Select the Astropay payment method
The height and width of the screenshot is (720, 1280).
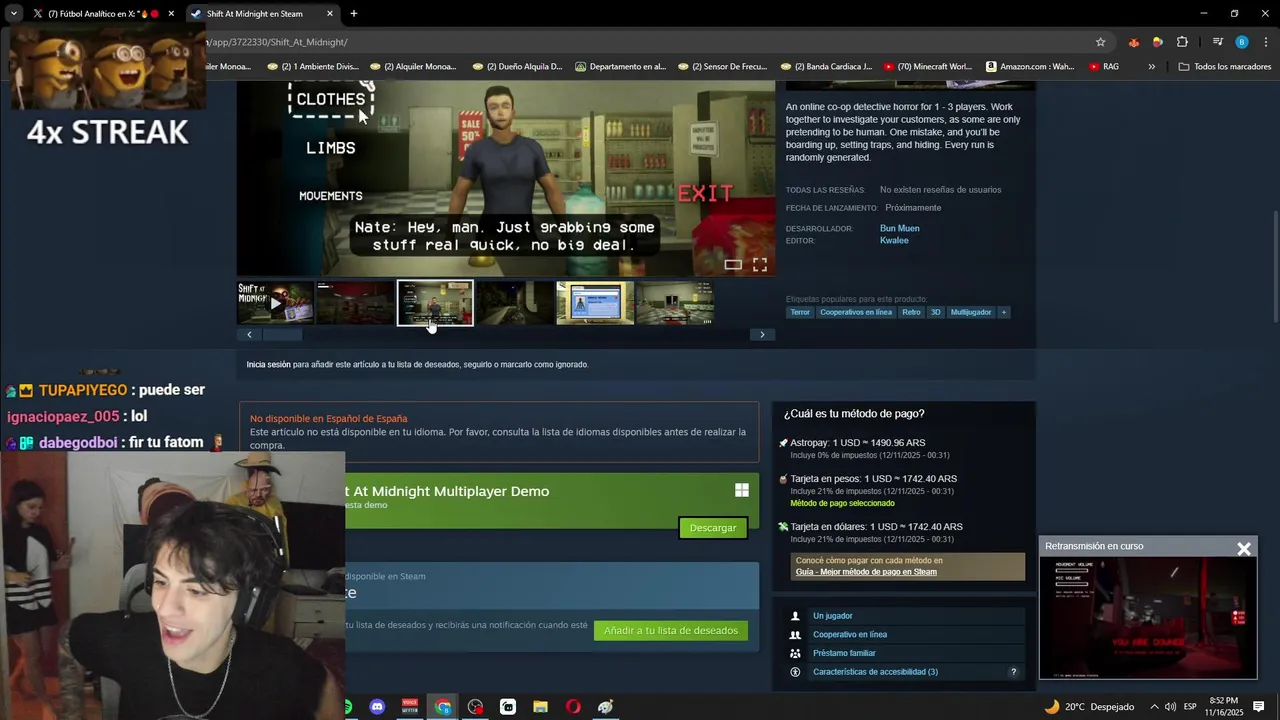(857, 443)
